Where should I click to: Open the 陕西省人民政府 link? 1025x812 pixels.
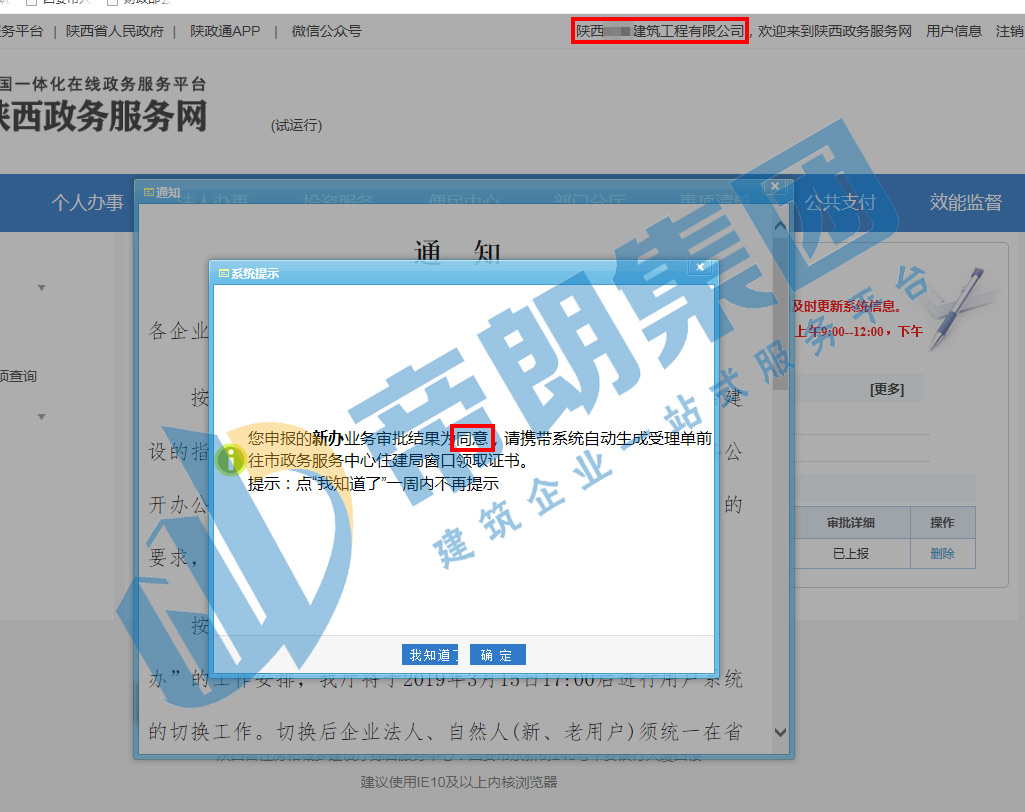[x=114, y=31]
